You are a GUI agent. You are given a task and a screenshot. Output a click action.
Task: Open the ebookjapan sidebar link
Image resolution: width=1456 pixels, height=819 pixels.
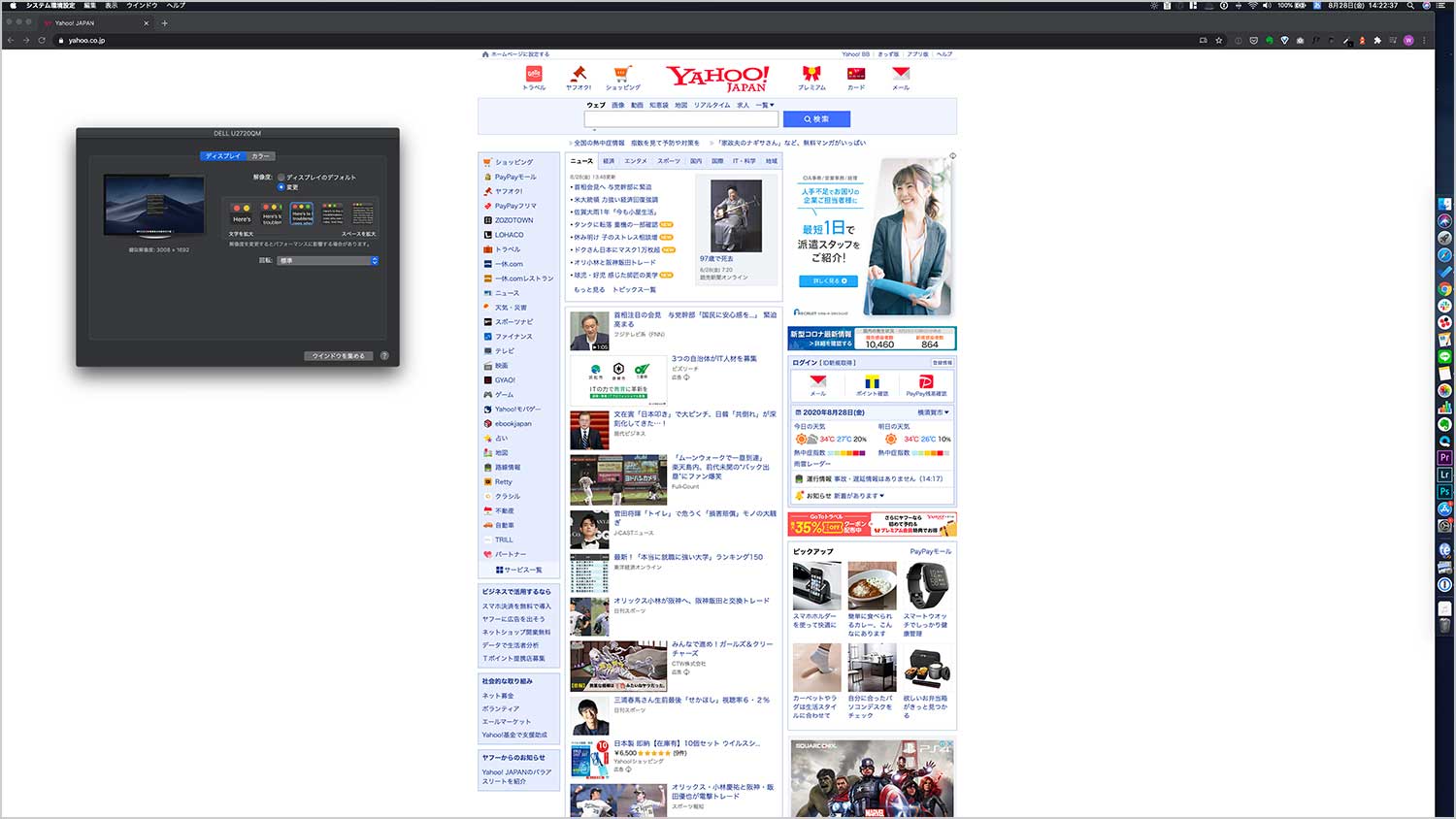click(x=513, y=423)
